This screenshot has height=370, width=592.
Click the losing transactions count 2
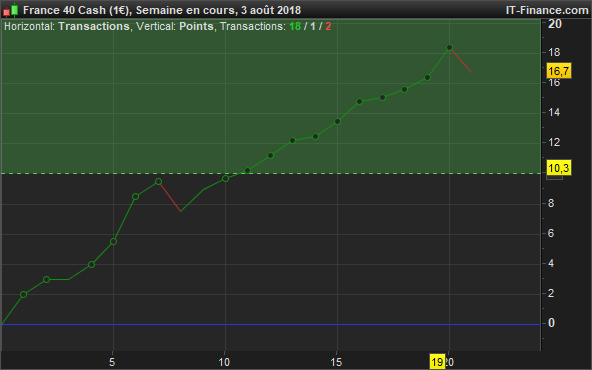(328, 26)
